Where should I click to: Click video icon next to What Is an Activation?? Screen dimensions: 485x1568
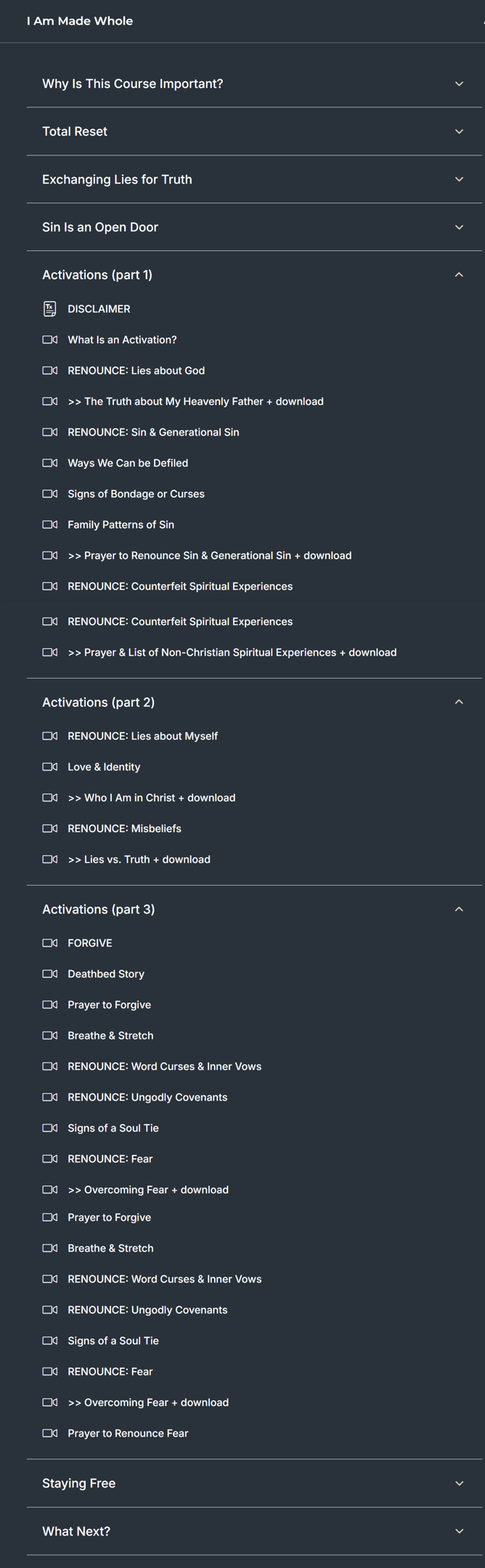[49, 340]
